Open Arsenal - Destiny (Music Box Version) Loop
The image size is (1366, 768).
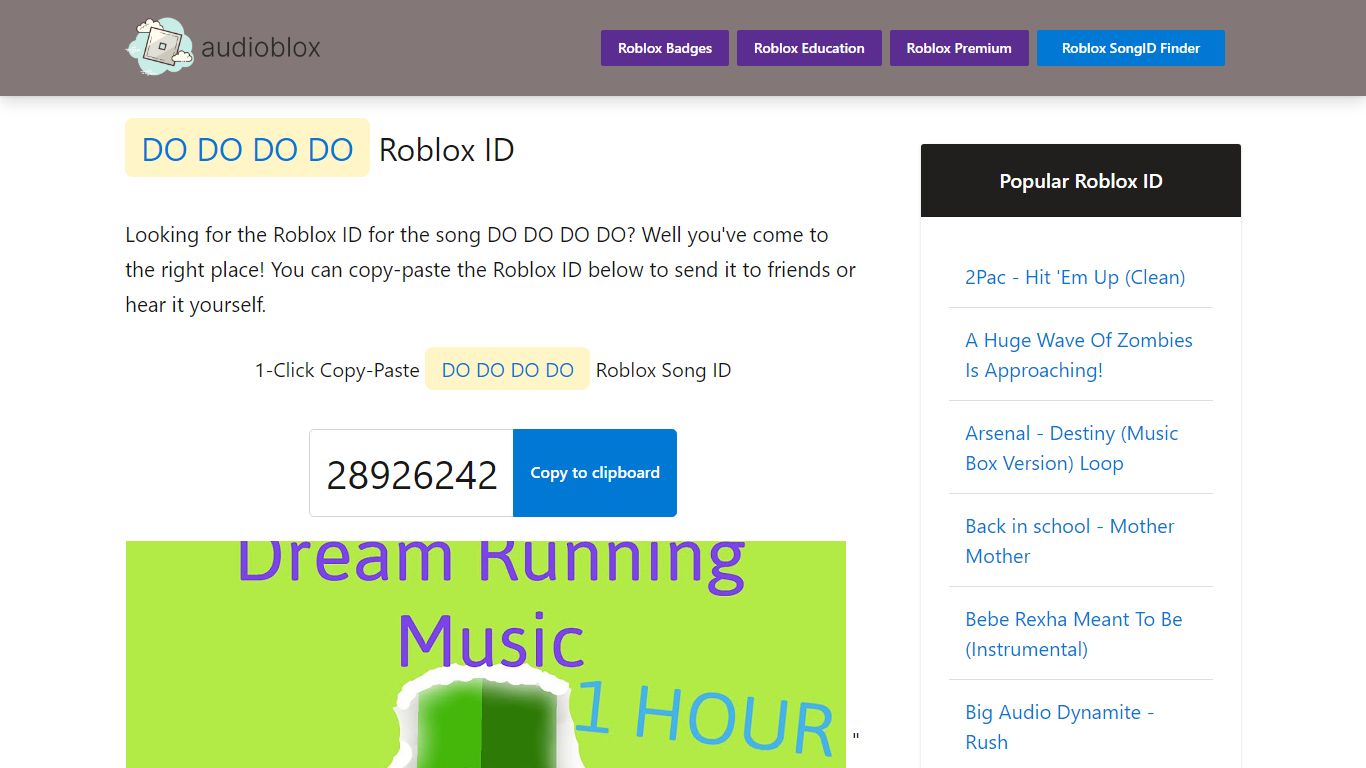tap(1072, 448)
